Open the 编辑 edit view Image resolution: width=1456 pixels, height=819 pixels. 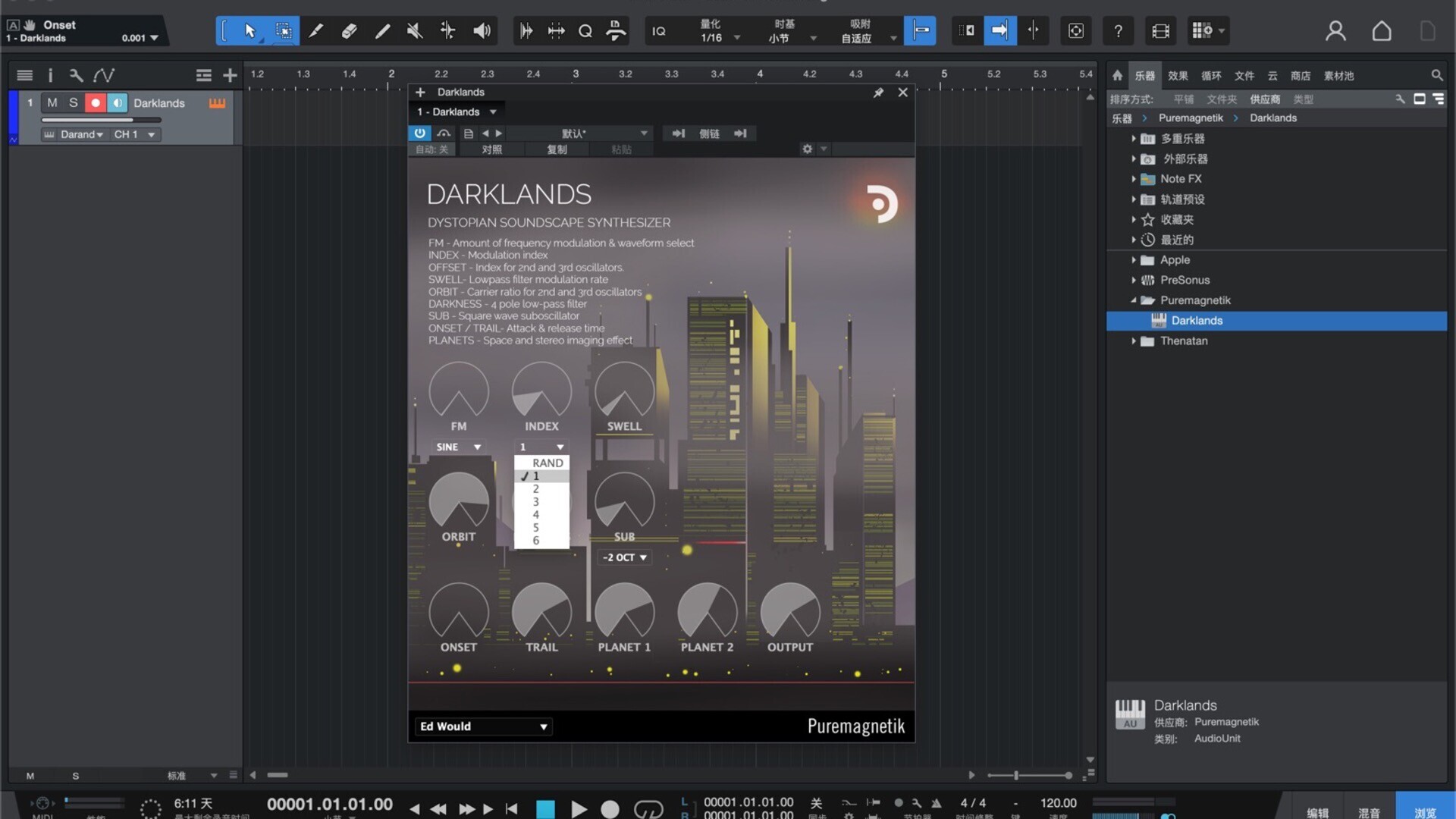click(1317, 812)
